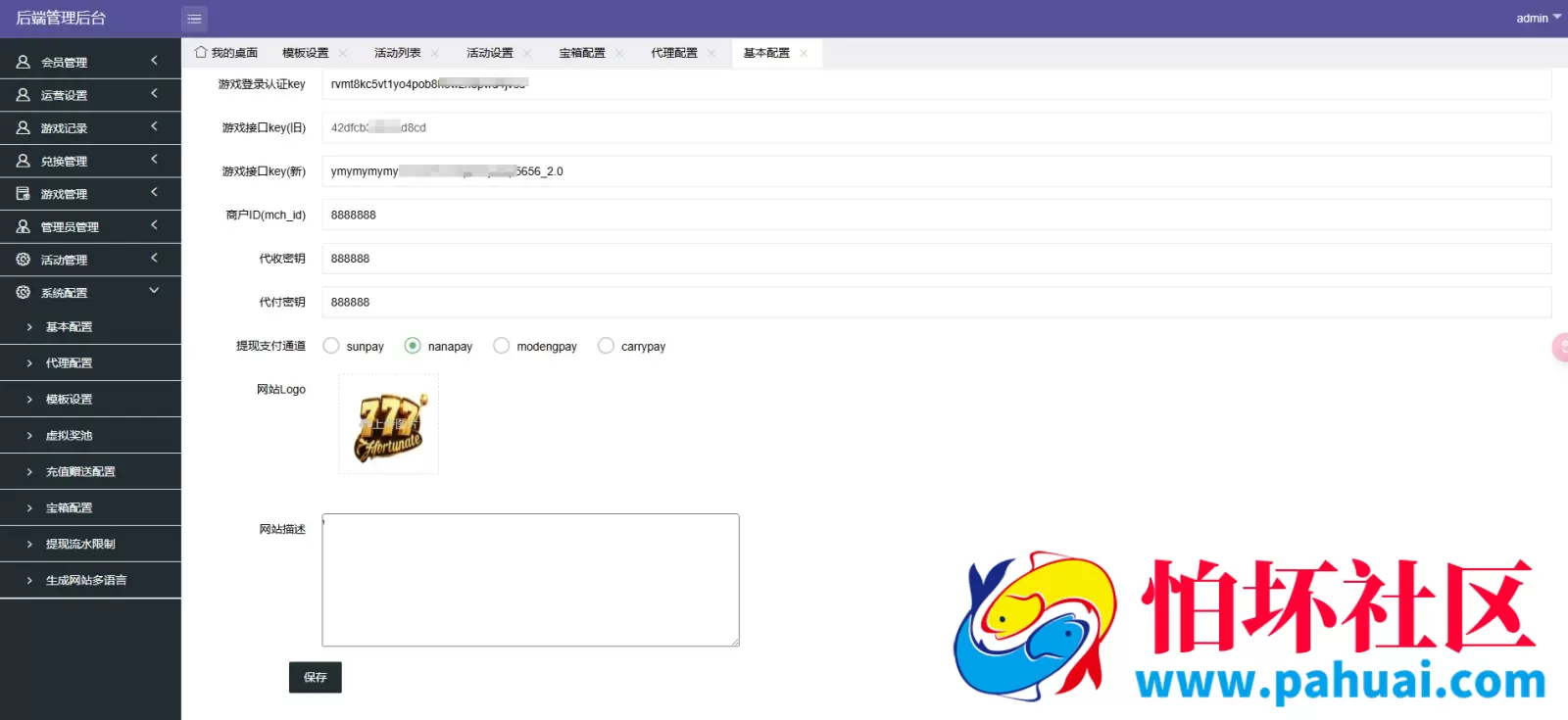Viewport: 1568px width, 720px height.
Task: Click the 网站Logo upload thumbnail
Action: tap(389, 424)
